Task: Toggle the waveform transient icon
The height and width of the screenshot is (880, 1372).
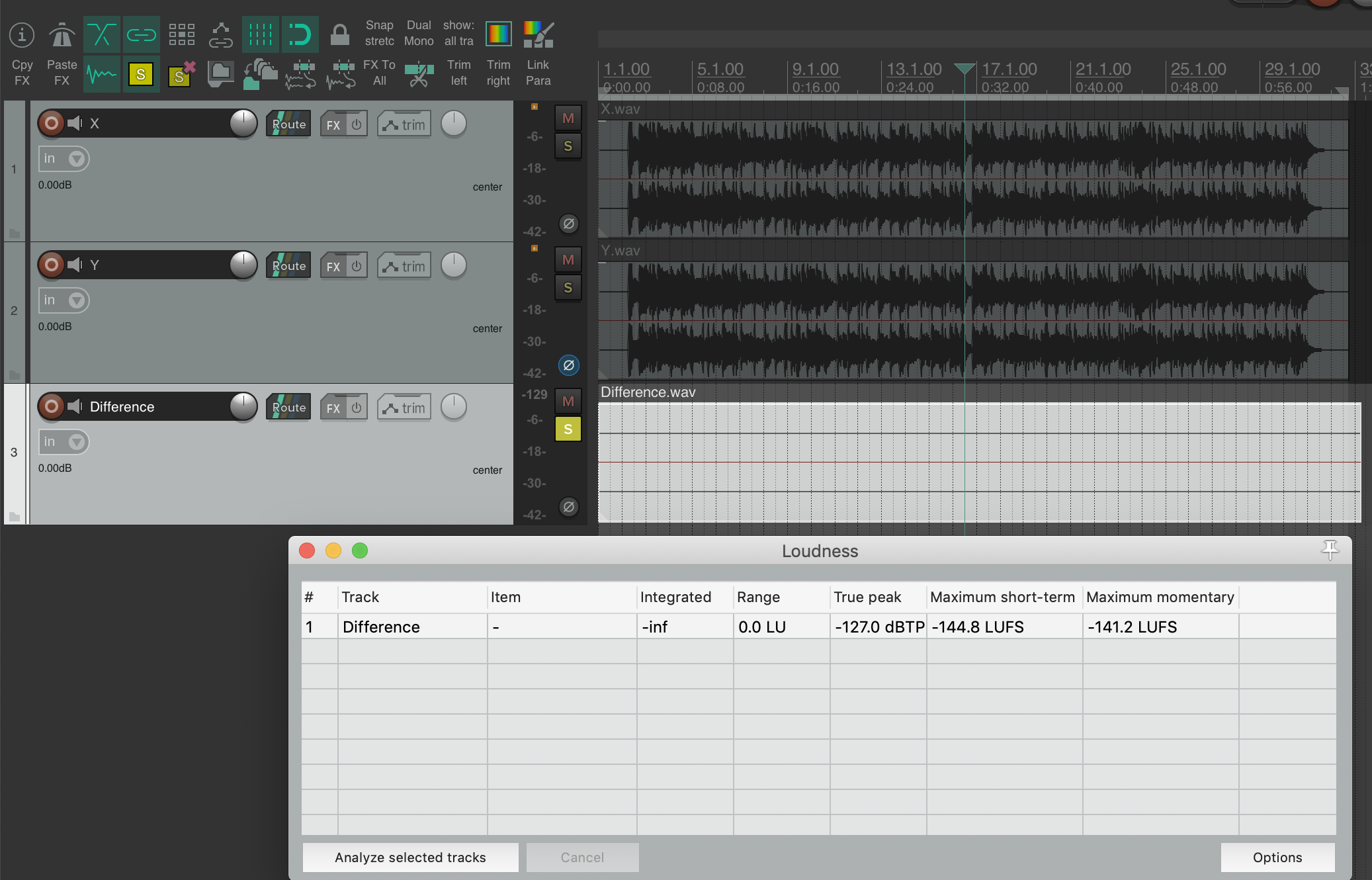Action: pos(101,74)
